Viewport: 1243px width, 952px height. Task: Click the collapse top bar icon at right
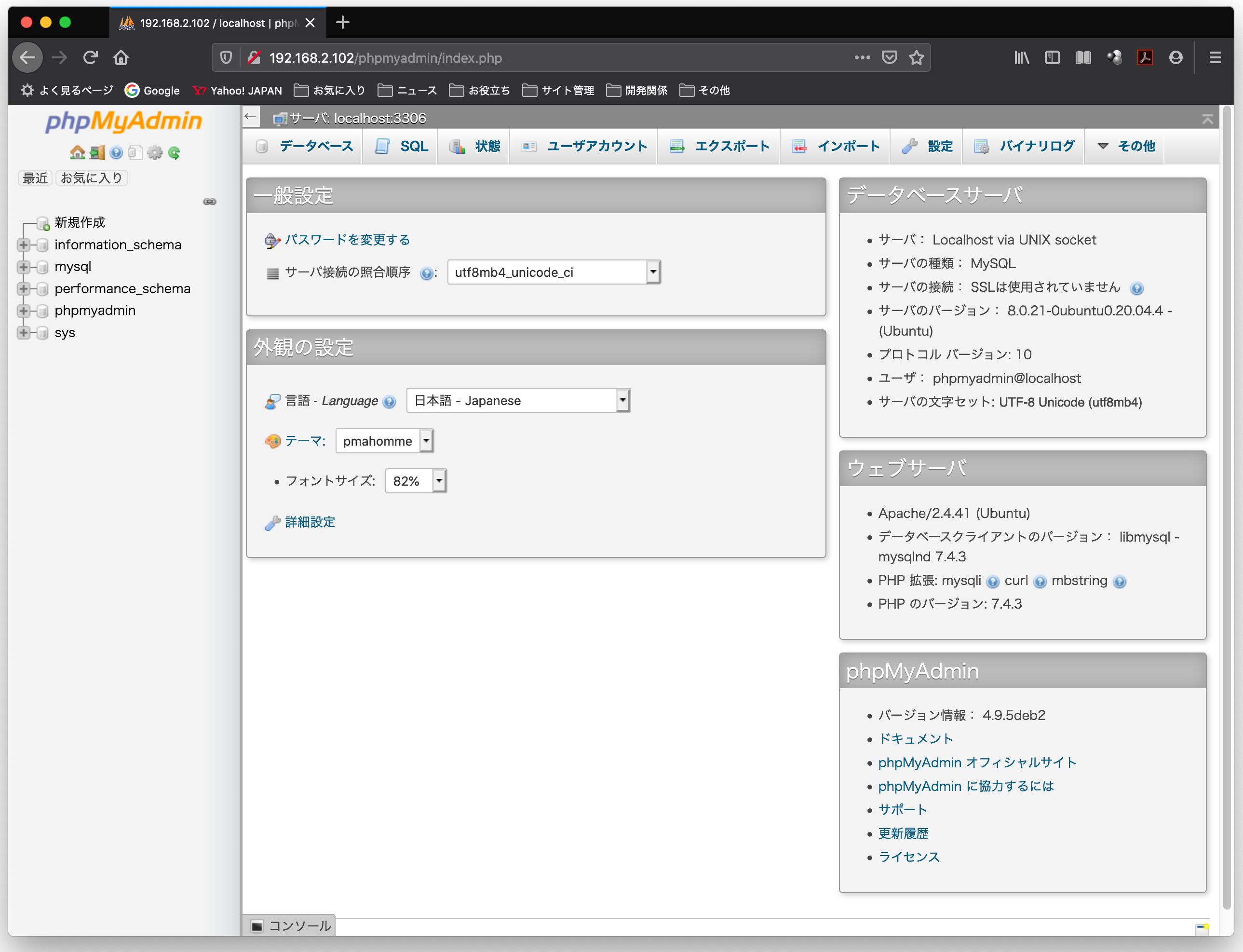1207,119
